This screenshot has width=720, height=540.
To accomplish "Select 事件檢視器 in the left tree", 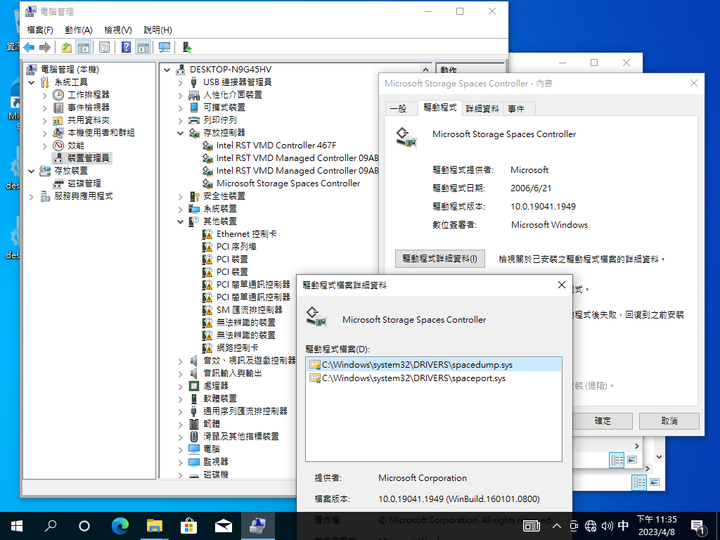I will pyautogui.click(x=88, y=107).
